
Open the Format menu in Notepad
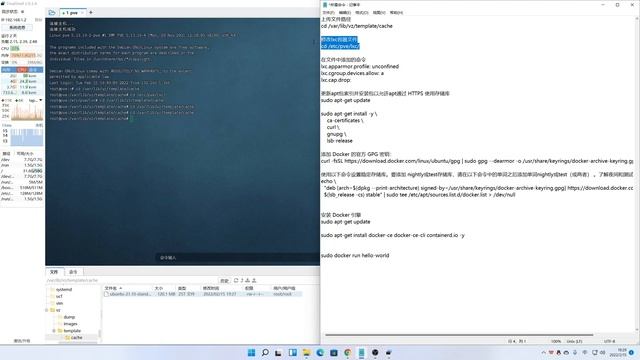362,13
